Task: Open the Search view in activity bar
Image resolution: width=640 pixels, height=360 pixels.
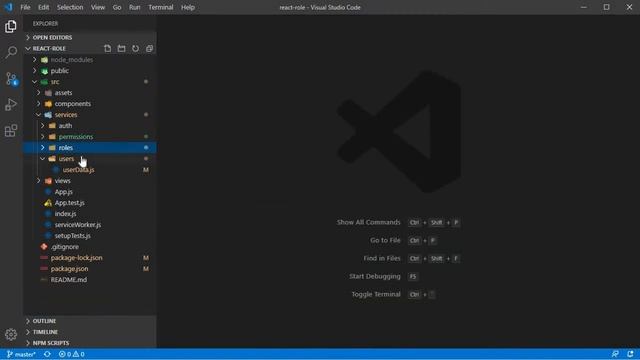Action: click(x=11, y=52)
